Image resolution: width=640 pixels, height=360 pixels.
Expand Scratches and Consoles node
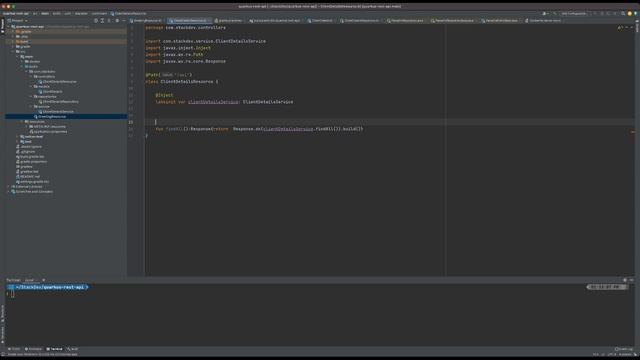(x=9, y=191)
